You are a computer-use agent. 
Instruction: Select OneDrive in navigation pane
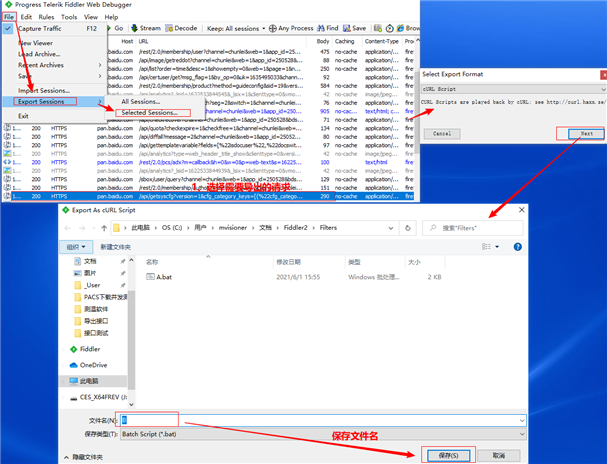pos(93,365)
